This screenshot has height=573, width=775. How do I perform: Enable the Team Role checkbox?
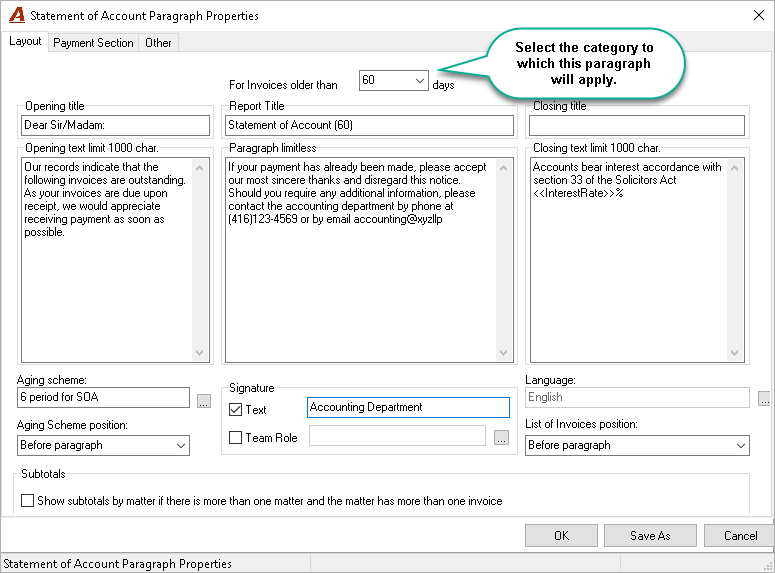[236, 438]
